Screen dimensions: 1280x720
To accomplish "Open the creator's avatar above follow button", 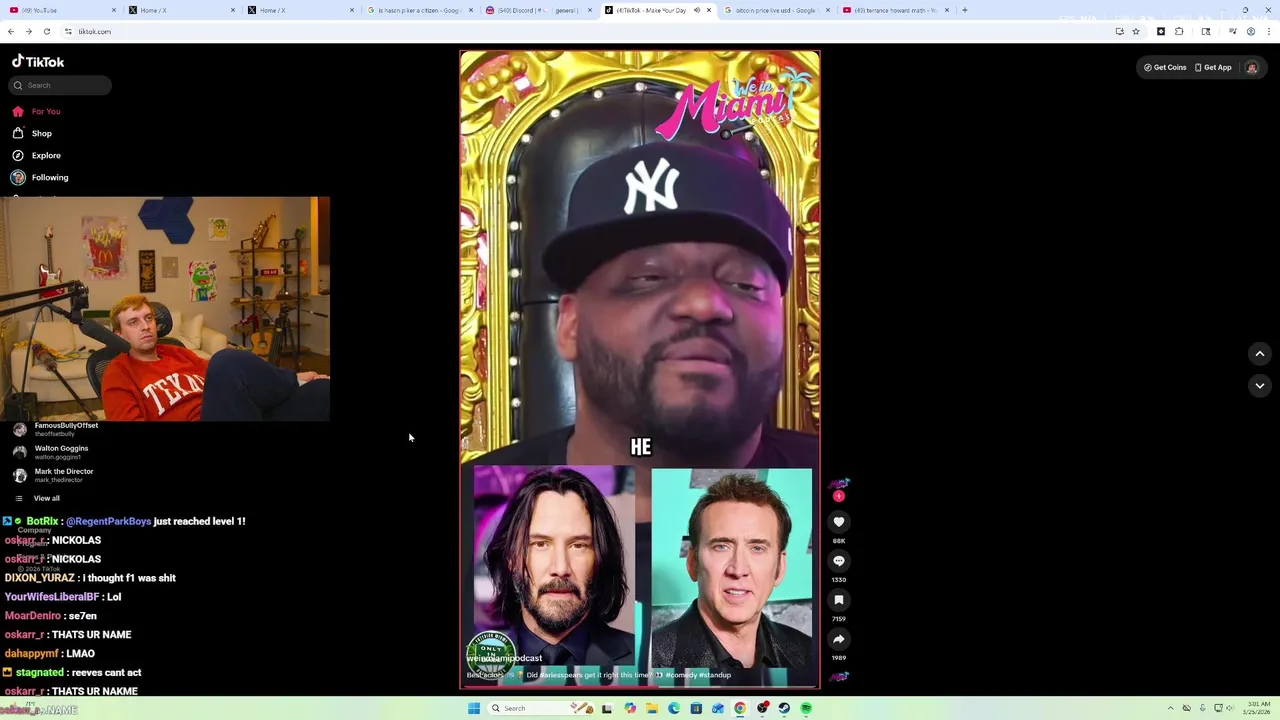I will [x=839, y=484].
